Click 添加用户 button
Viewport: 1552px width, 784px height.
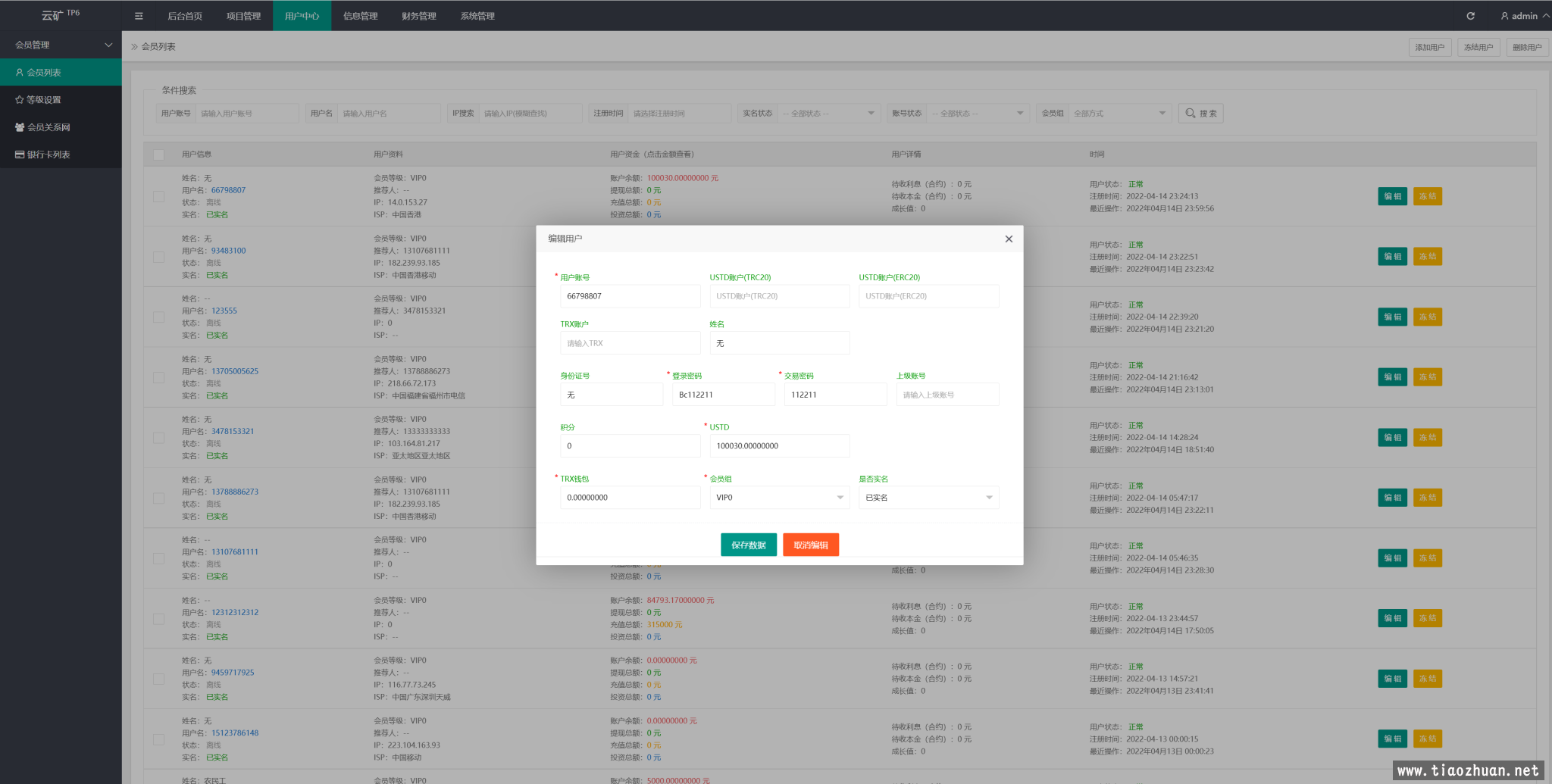(1430, 47)
